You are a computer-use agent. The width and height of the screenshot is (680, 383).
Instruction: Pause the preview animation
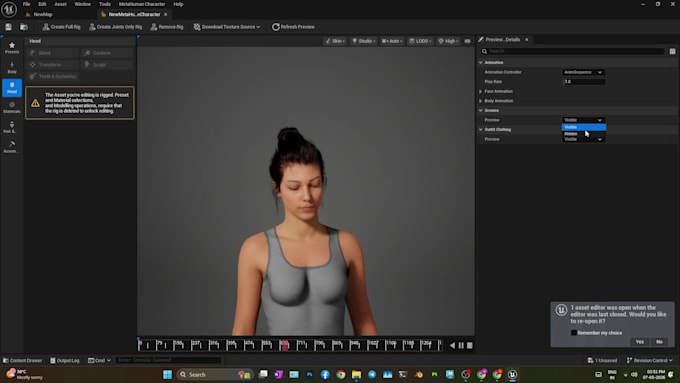point(461,345)
